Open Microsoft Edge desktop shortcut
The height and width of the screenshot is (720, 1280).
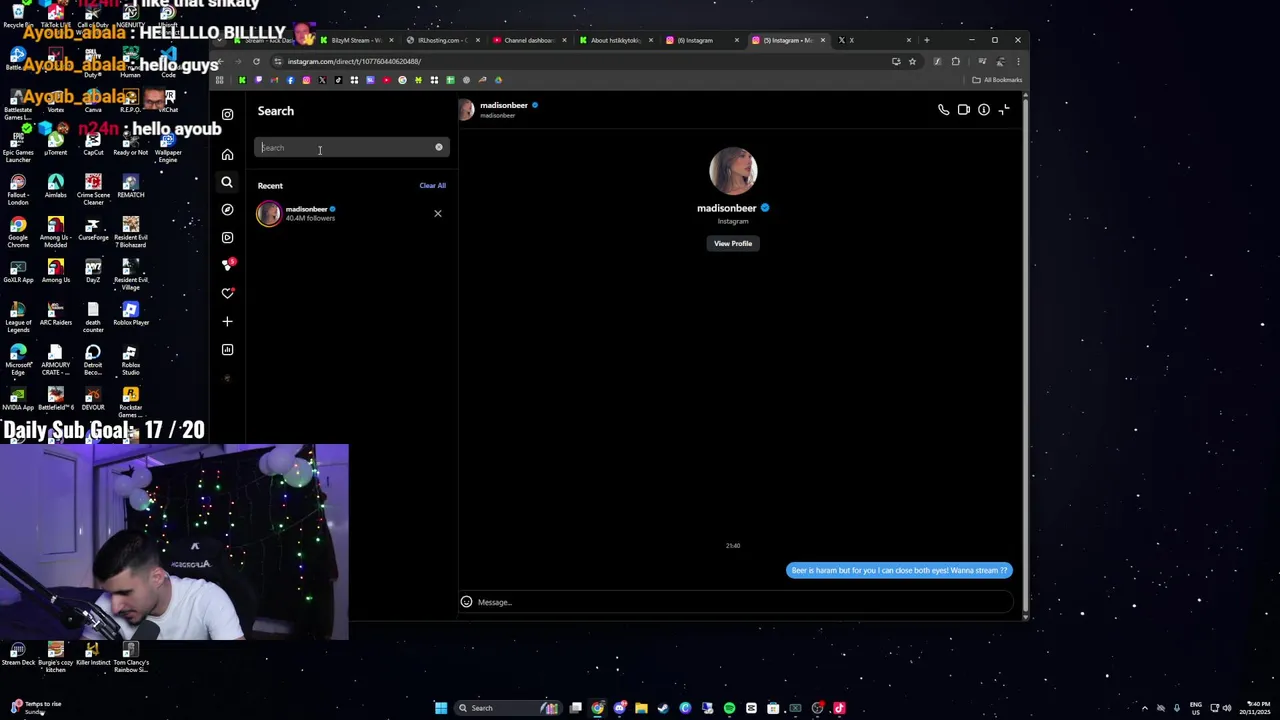coord(18,360)
